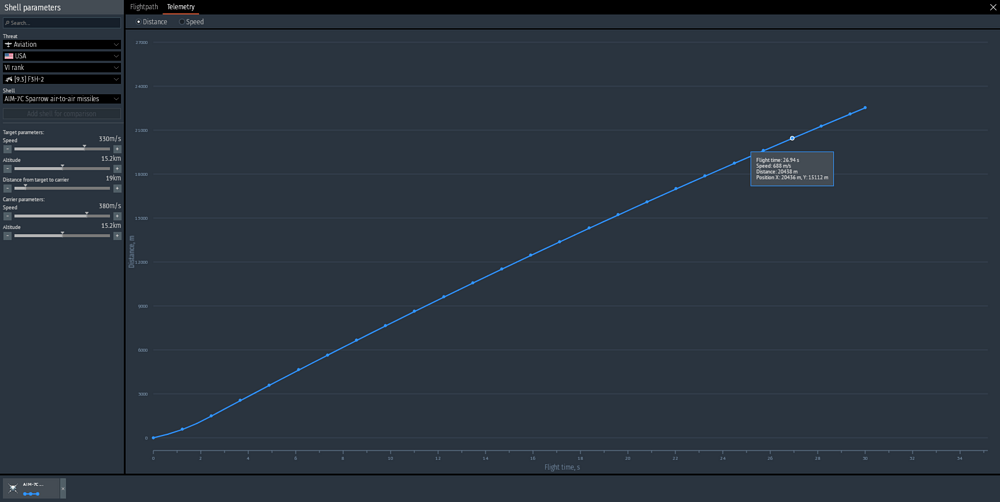Image resolution: width=1000 pixels, height=502 pixels.
Task: Remove the AIM-7C shell card
Action: [x=62, y=489]
